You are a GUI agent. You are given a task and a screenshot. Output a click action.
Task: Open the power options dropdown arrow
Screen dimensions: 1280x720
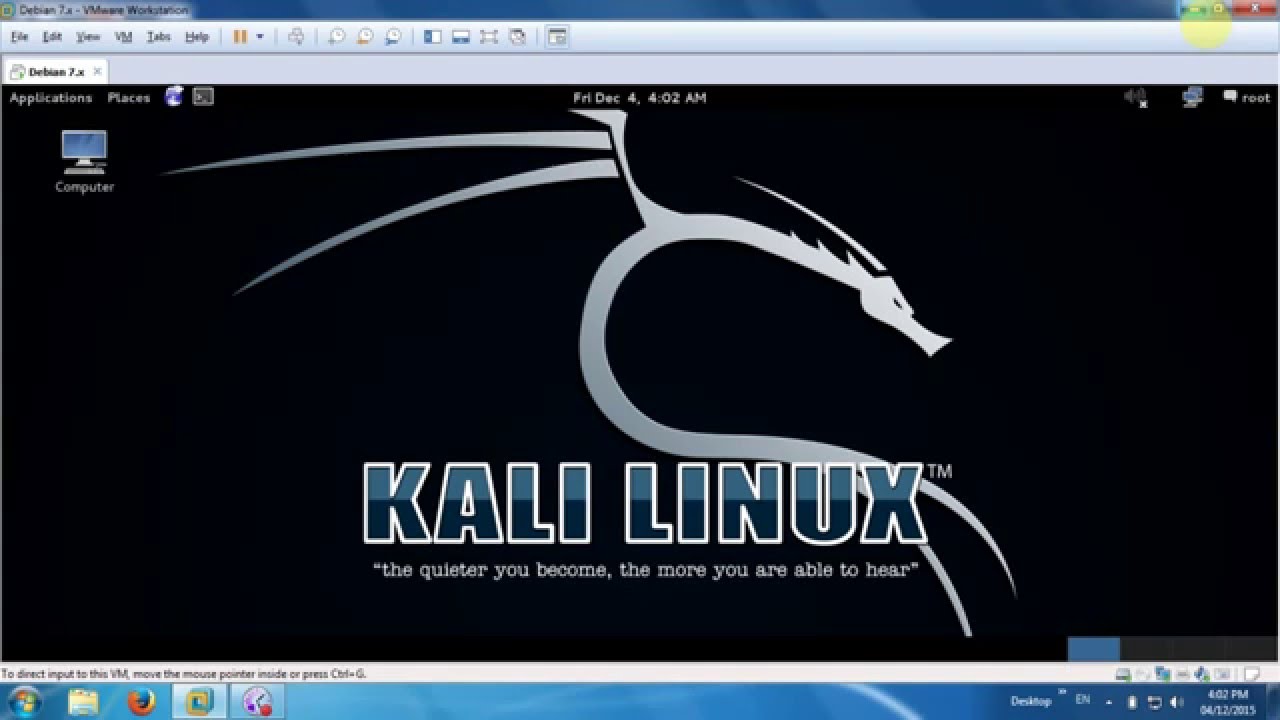[x=260, y=37]
